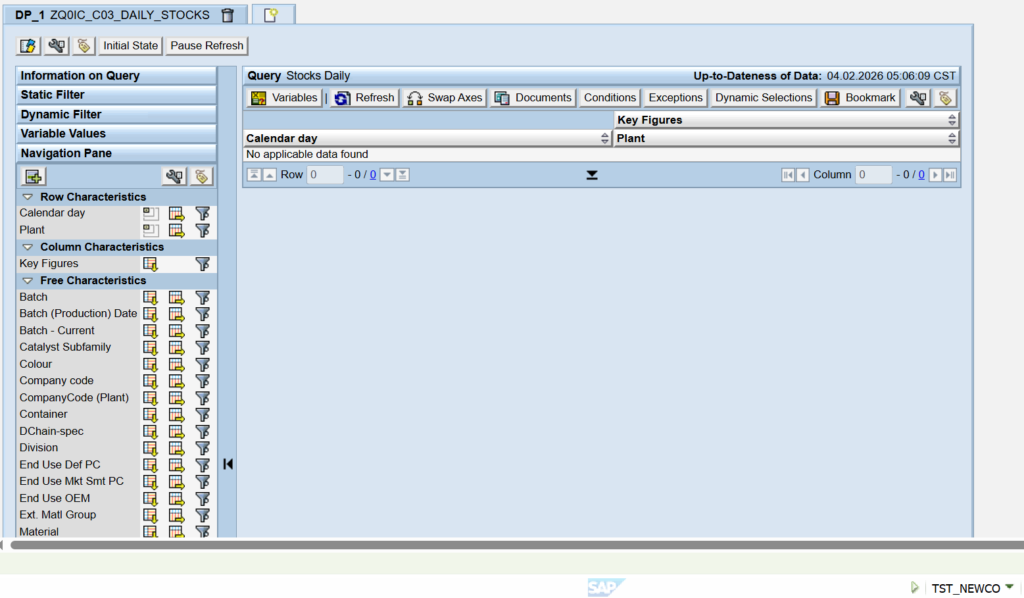Click wrench settings icon in query toolbar
1024x598 pixels.
click(x=918, y=98)
